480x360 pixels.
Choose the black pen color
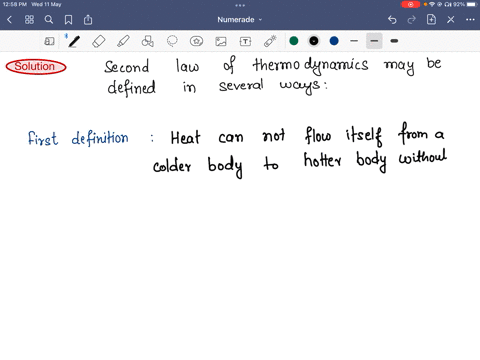click(x=314, y=41)
